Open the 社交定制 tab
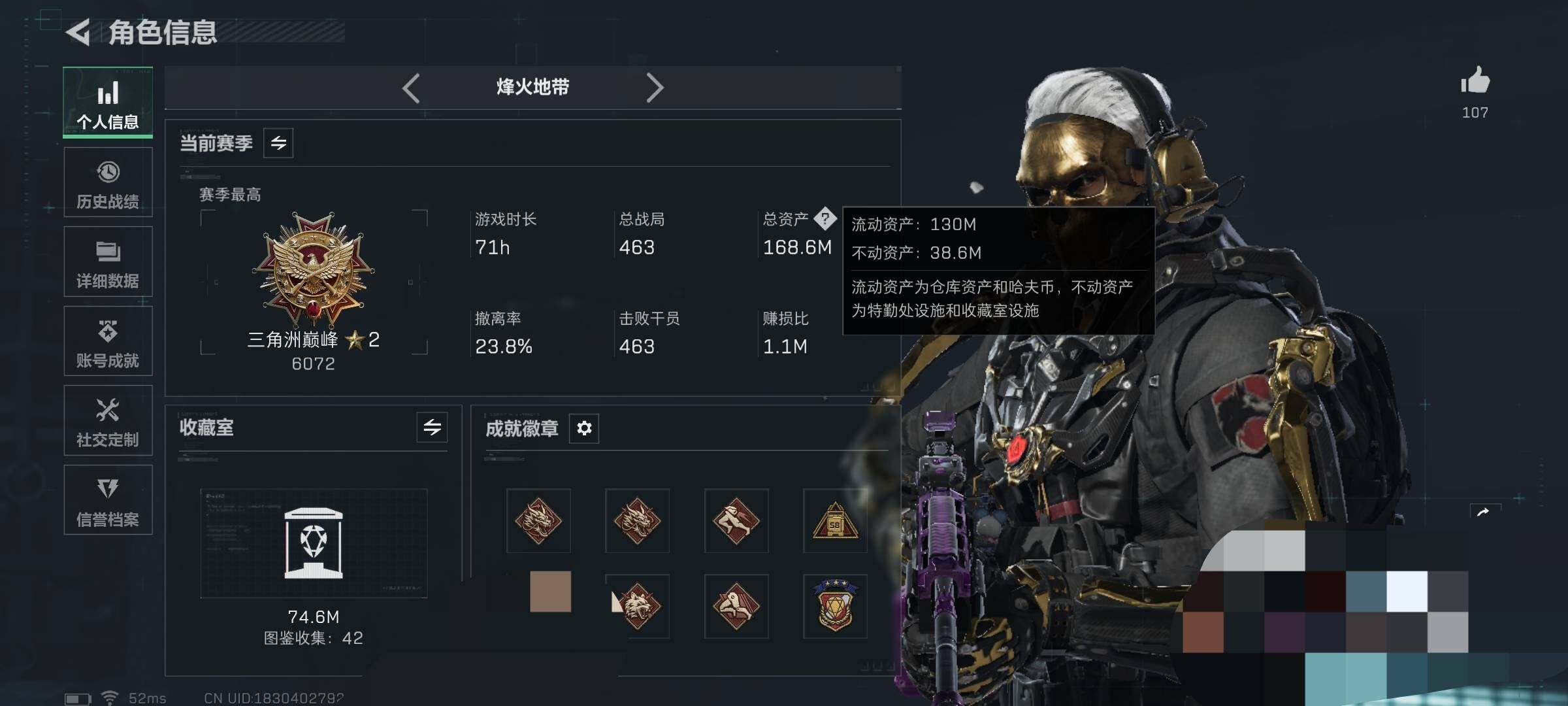Image resolution: width=1568 pixels, height=706 pixels. pyautogui.click(x=108, y=420)
